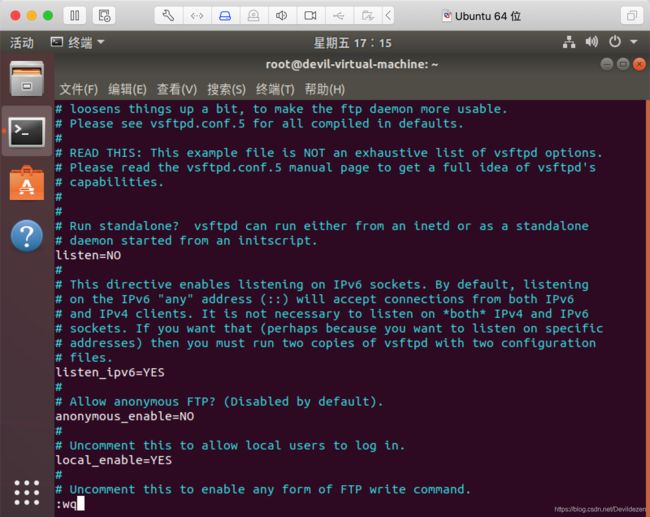
Task: Click the user account device toolbar icon
Action: pyautogui.click(x=253, y=16)
